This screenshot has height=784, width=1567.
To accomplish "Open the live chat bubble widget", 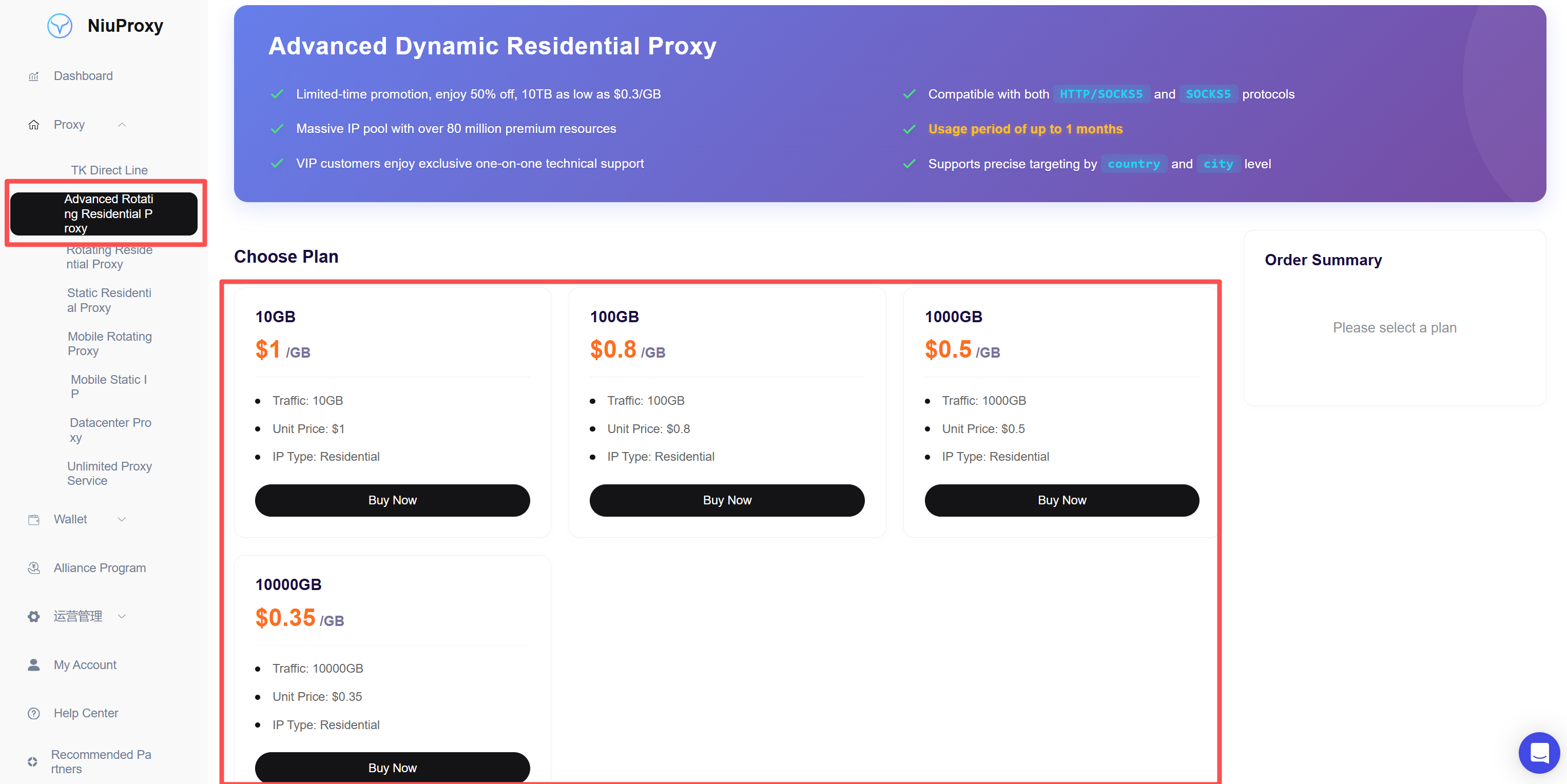I will point(1539,752).
